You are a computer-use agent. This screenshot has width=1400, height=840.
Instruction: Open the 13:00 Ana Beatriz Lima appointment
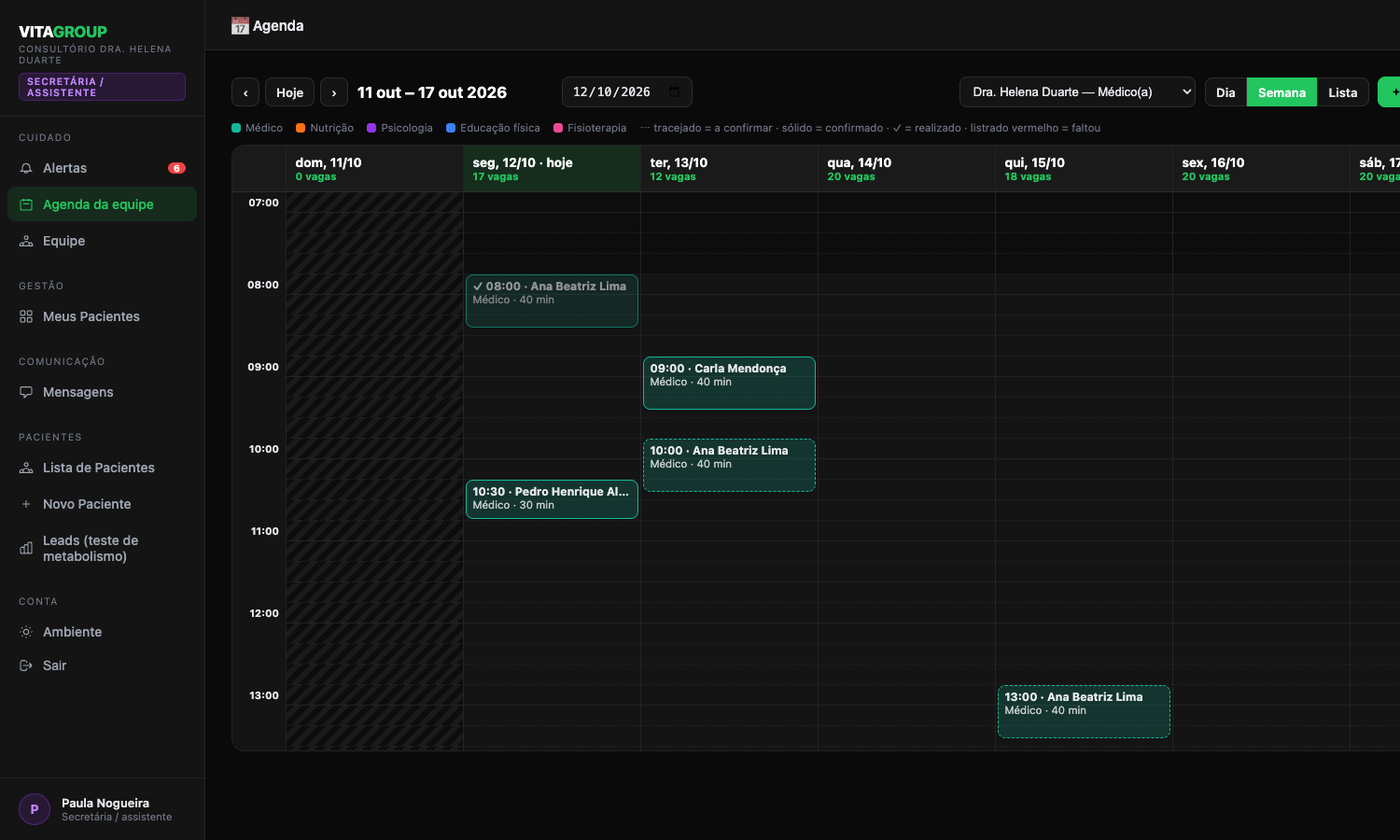click(1084, 711)
